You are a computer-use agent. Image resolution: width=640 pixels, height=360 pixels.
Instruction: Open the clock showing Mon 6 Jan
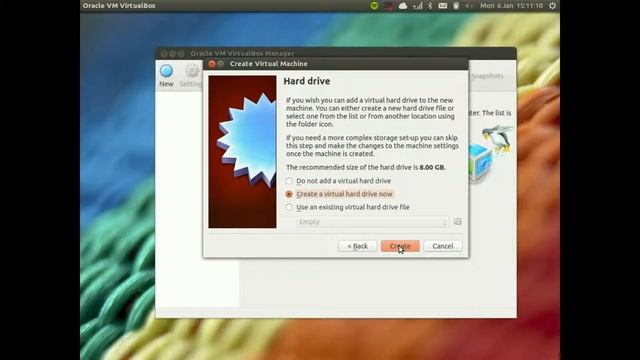511,6
